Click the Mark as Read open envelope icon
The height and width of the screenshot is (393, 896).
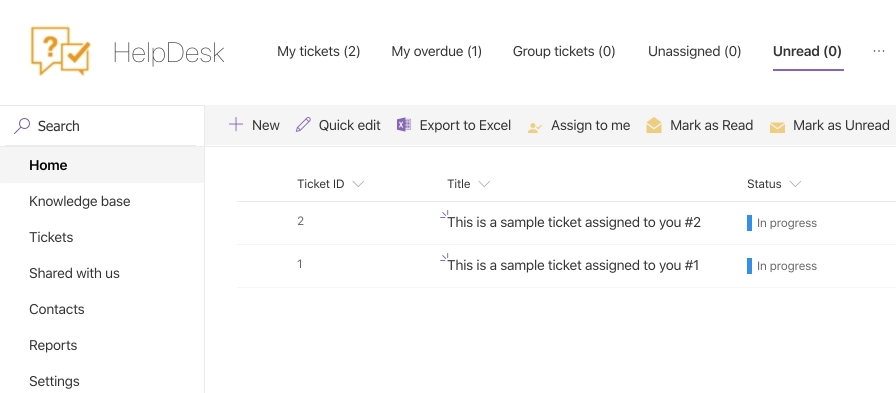pos(654,125)
